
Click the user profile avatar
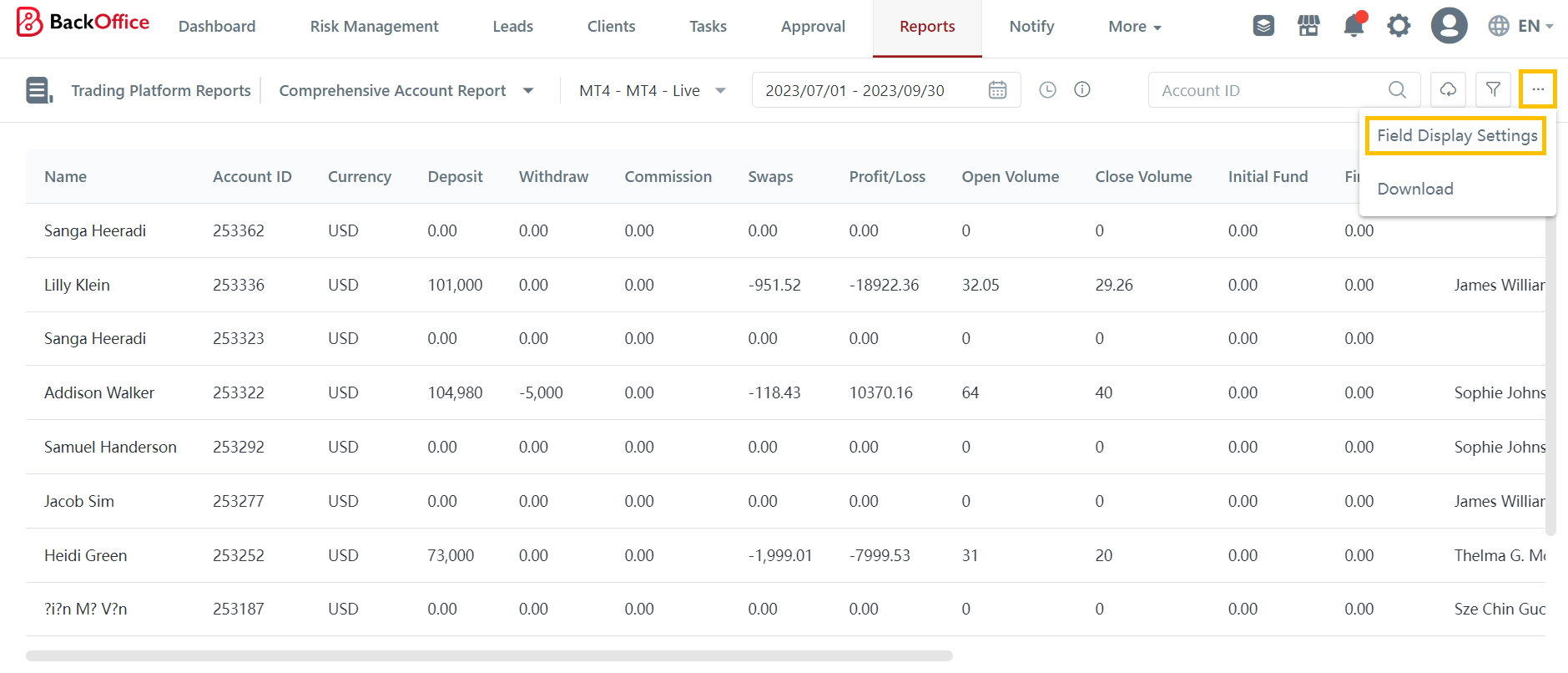tap(1449, 26)
